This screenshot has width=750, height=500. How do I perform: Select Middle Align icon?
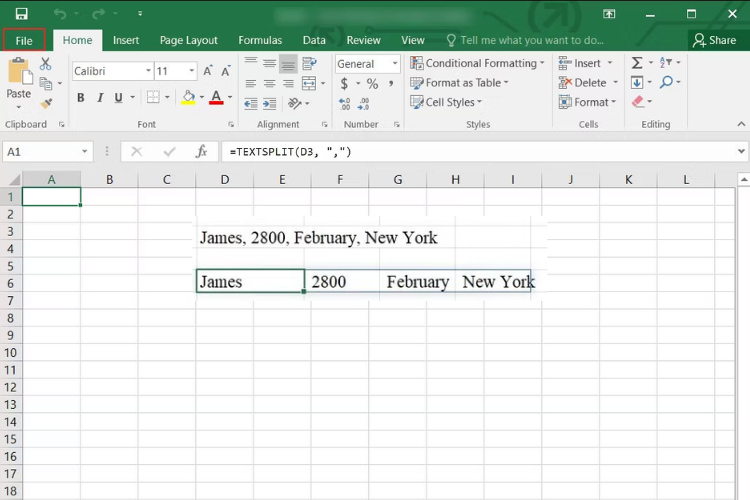(x=269, y=63)
